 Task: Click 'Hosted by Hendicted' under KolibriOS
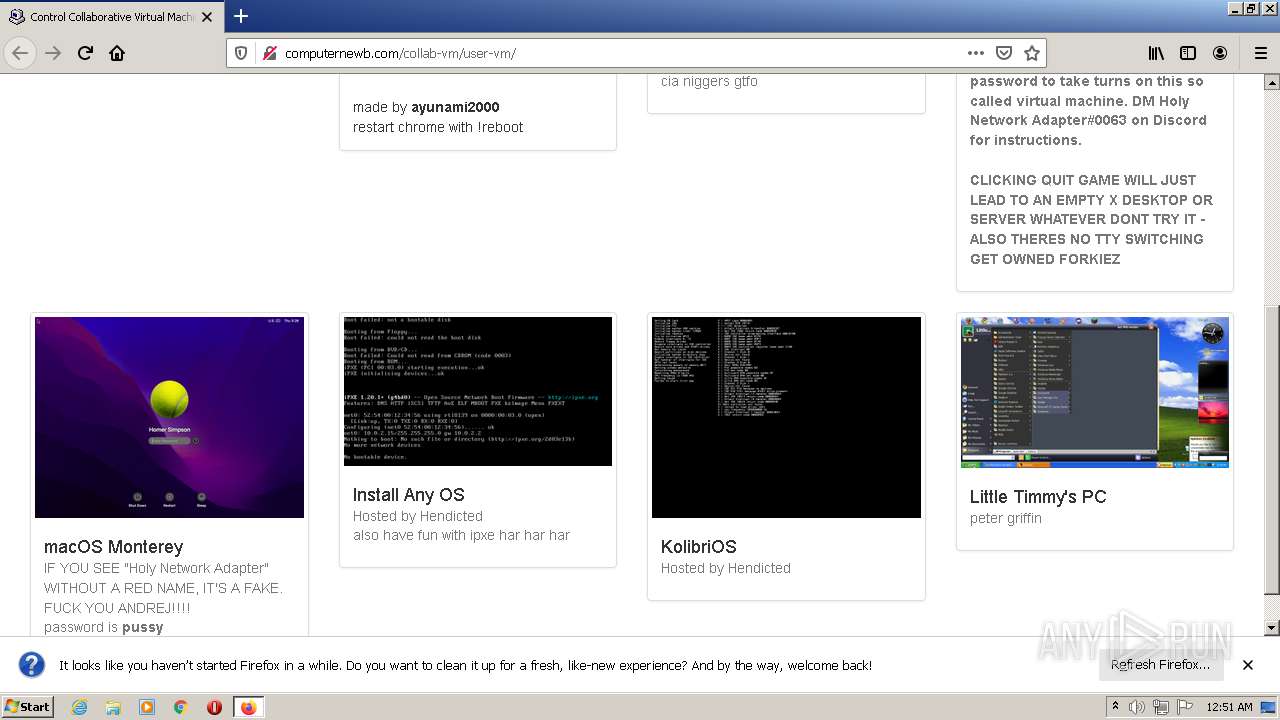coord(726,568)
